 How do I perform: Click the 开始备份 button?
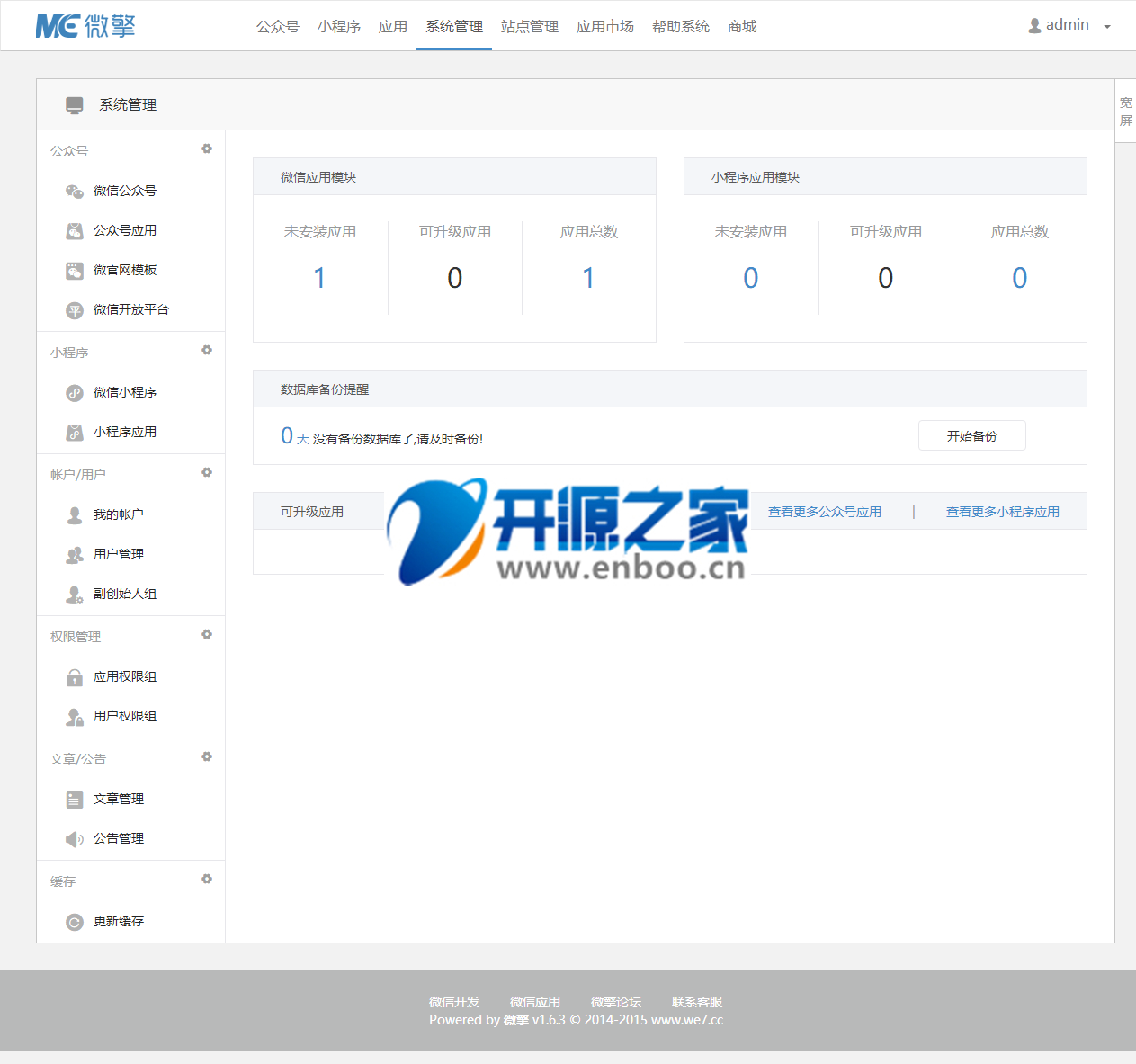[972, 435]
